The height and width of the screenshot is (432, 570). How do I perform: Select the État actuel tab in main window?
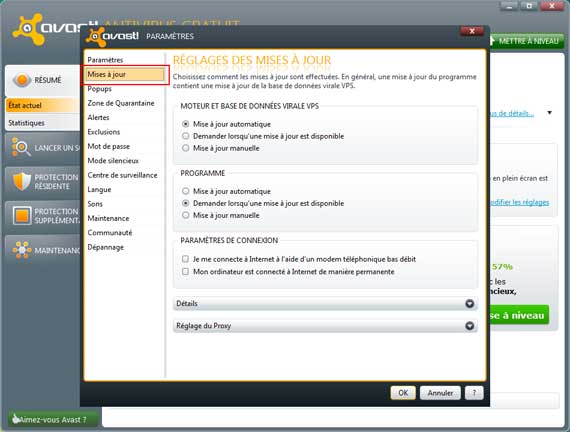pos(43,105)
